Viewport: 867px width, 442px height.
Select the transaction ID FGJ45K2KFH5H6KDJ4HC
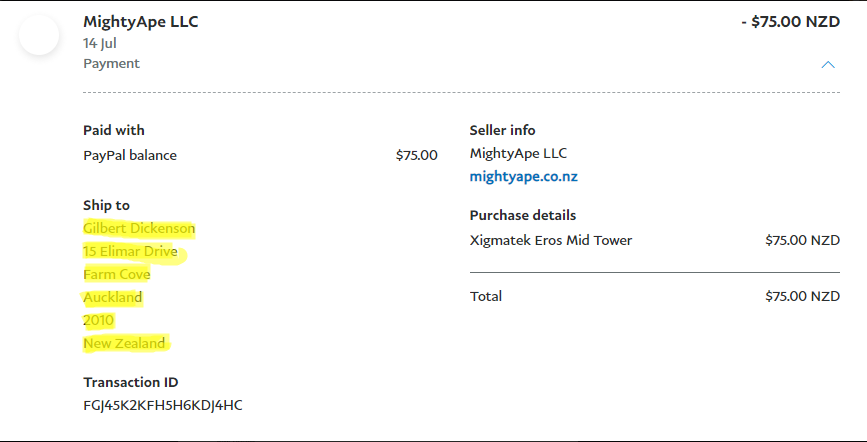163,405
